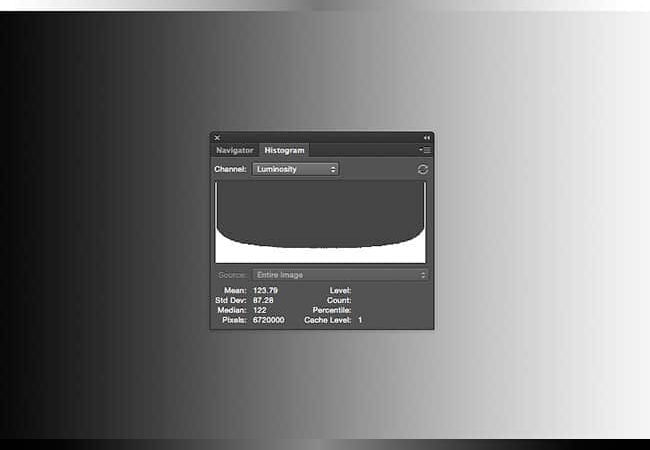Click the Std Dev value 87.28
Screen dimensions: 650x450
click(x=263, y=300)
